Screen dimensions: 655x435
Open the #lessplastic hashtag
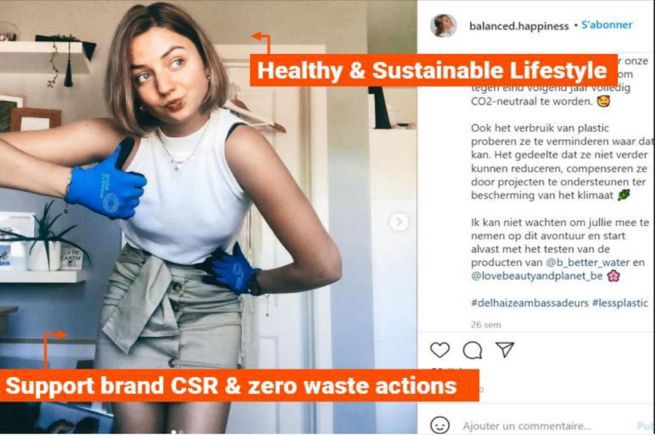603,301
